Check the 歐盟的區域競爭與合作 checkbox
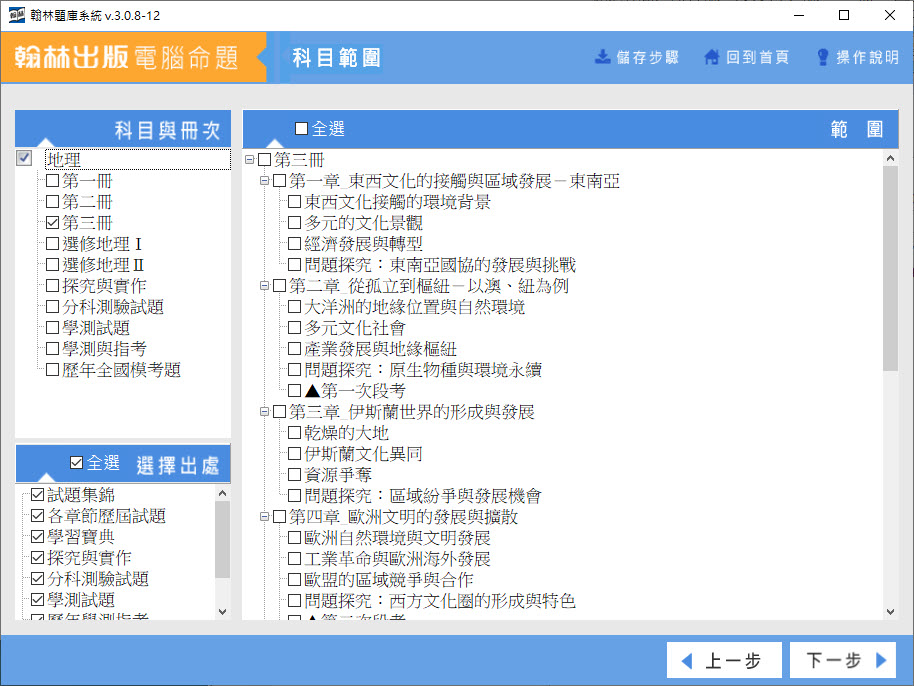The image size is (914, 686). pyautogui.click(x=295, y=580)
